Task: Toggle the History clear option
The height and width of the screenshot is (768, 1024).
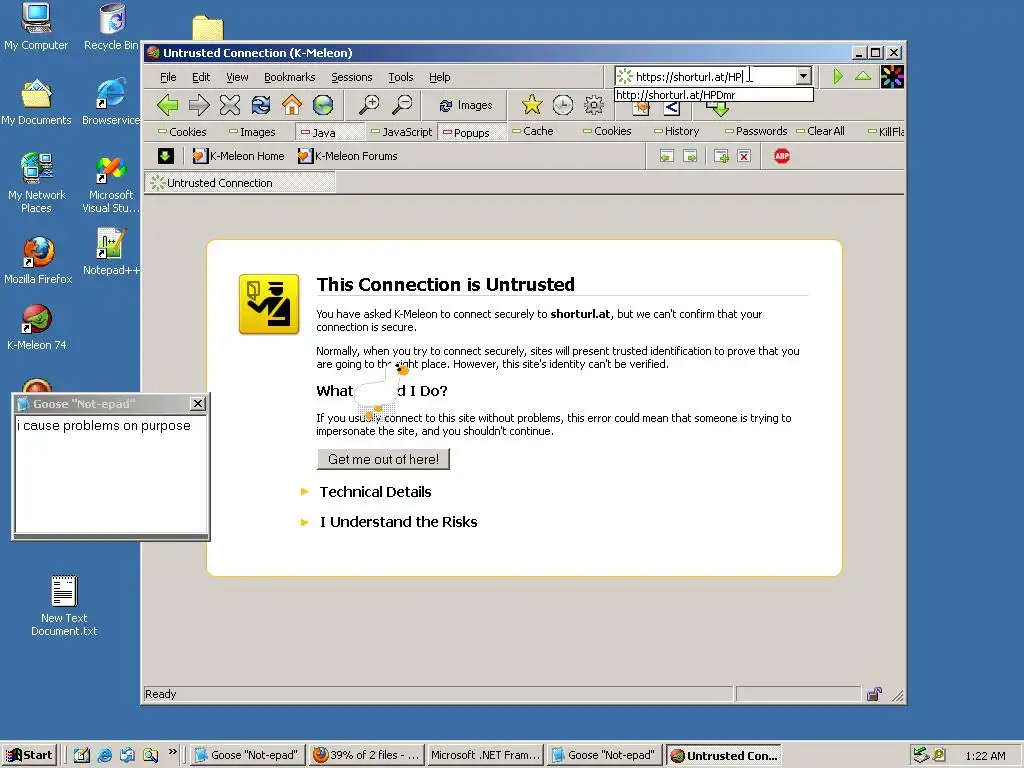Action: coord(677,131)
